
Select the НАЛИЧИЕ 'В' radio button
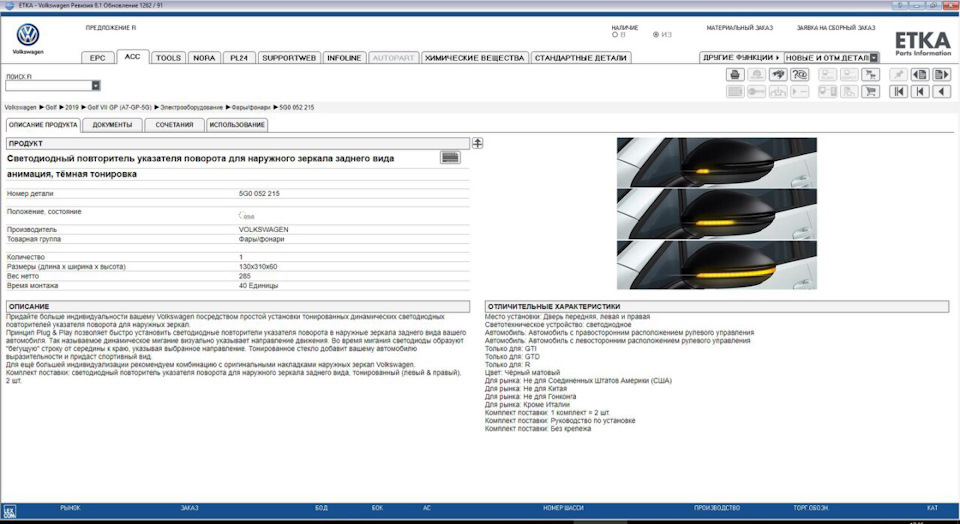point(615,35)
